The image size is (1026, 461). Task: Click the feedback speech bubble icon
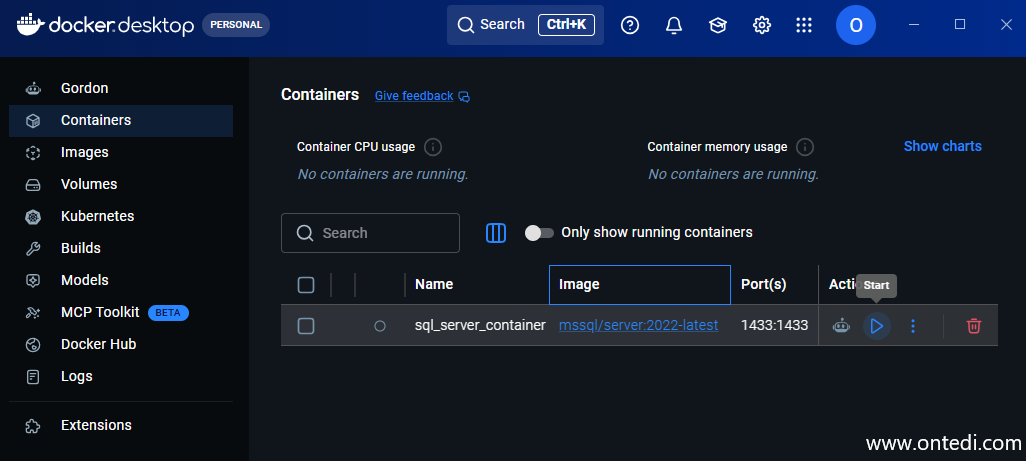[x=464, y=97]
